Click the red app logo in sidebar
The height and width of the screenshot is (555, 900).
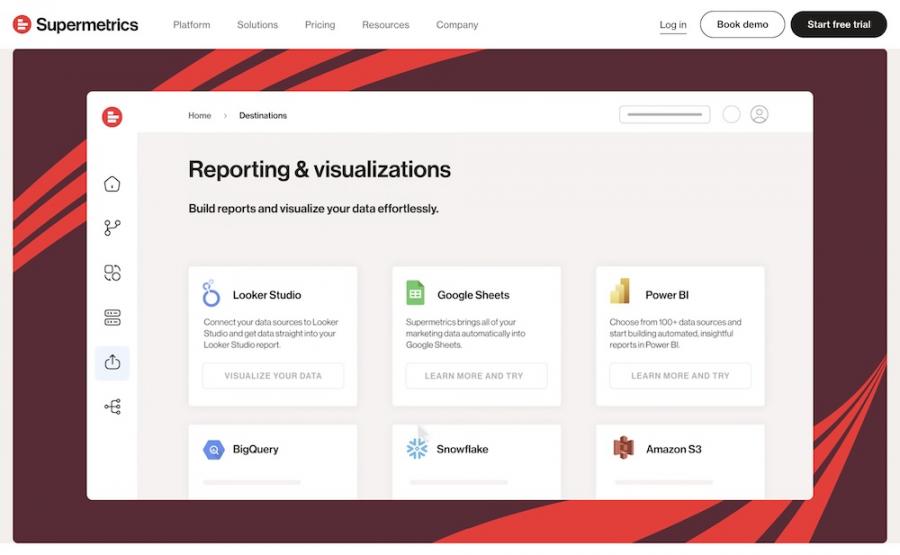112,117
